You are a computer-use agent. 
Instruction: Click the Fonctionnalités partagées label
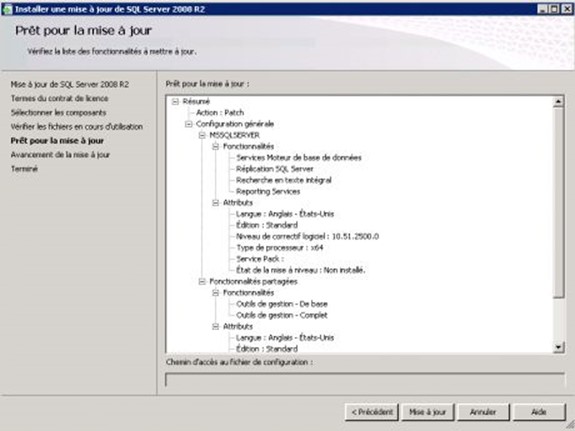[253, 282]
